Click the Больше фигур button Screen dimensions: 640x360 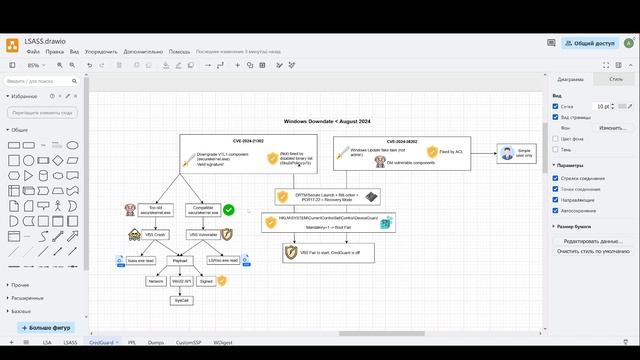click(46, 328)
